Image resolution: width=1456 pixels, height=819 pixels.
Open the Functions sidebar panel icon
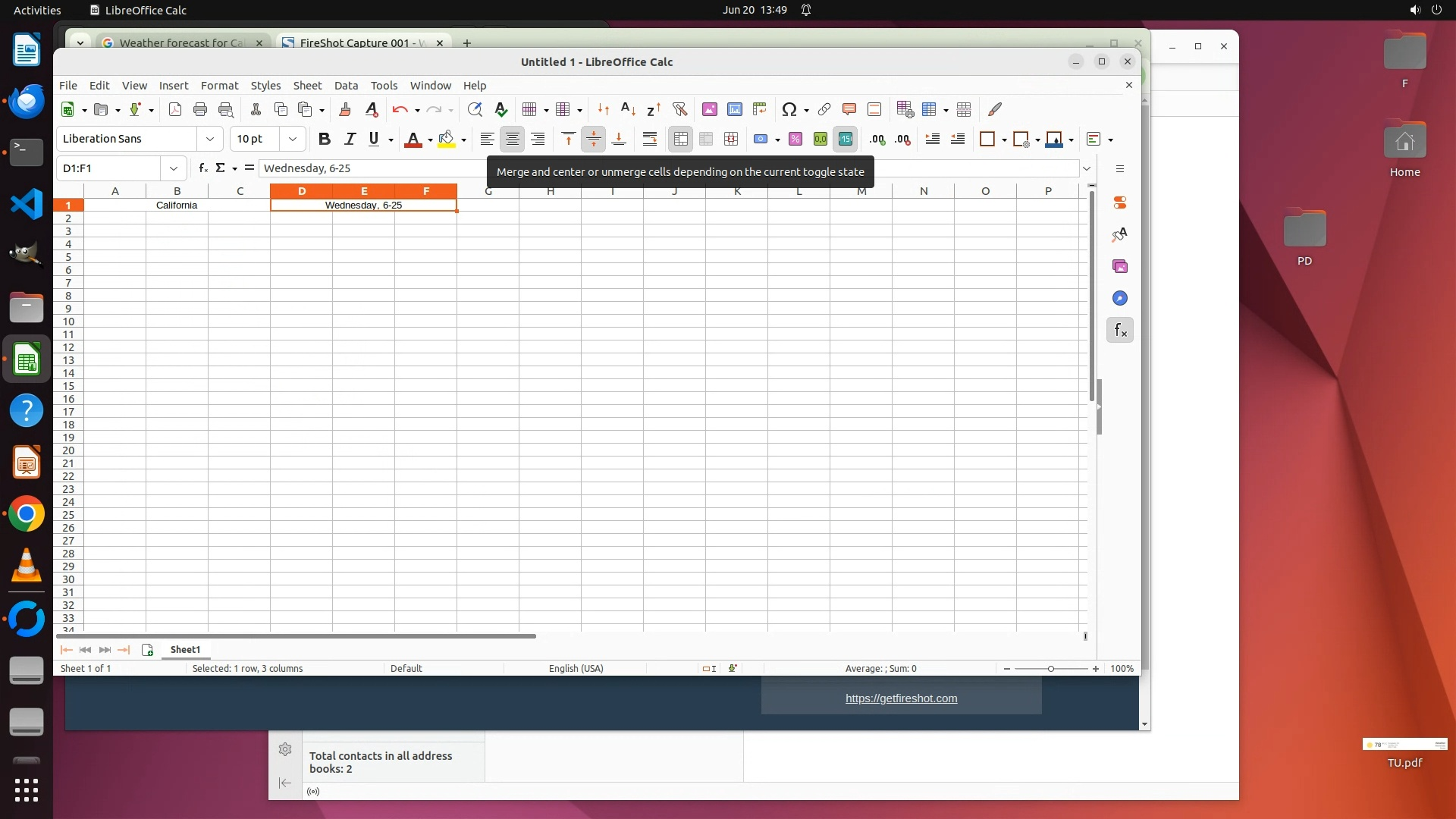[x=1120, y=330]
